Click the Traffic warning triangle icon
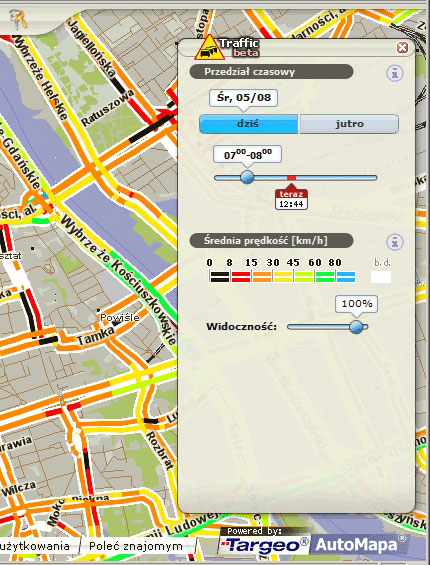Screen dimensions: 430x565 (209, 48)
